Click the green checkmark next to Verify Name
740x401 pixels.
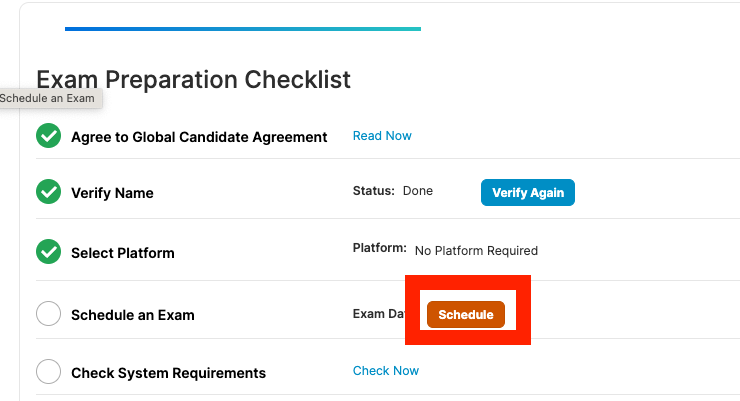coord(49,192)
